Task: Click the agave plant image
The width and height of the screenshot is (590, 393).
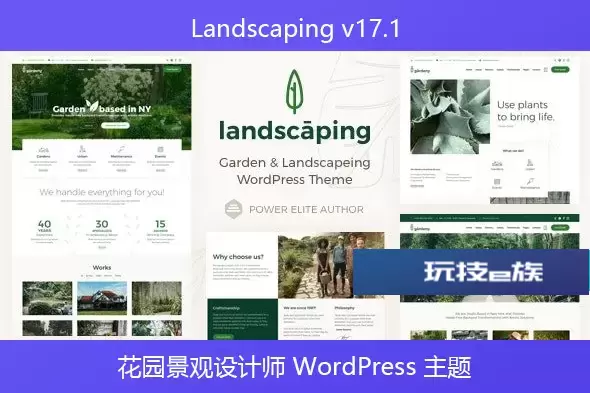Action: pos(450,116)
